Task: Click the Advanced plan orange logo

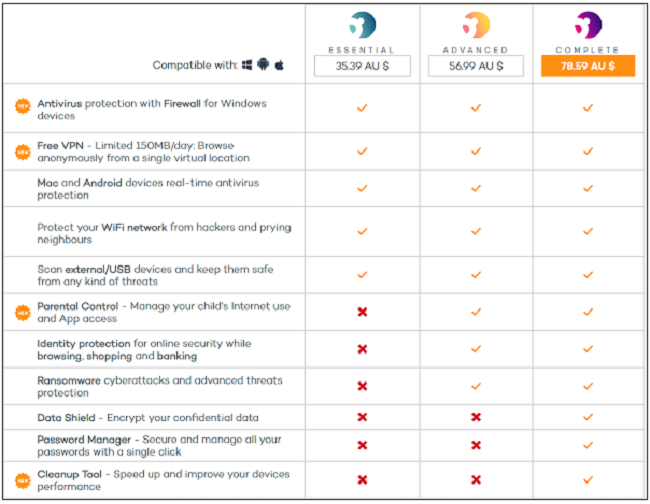Action: click(476, 25)
